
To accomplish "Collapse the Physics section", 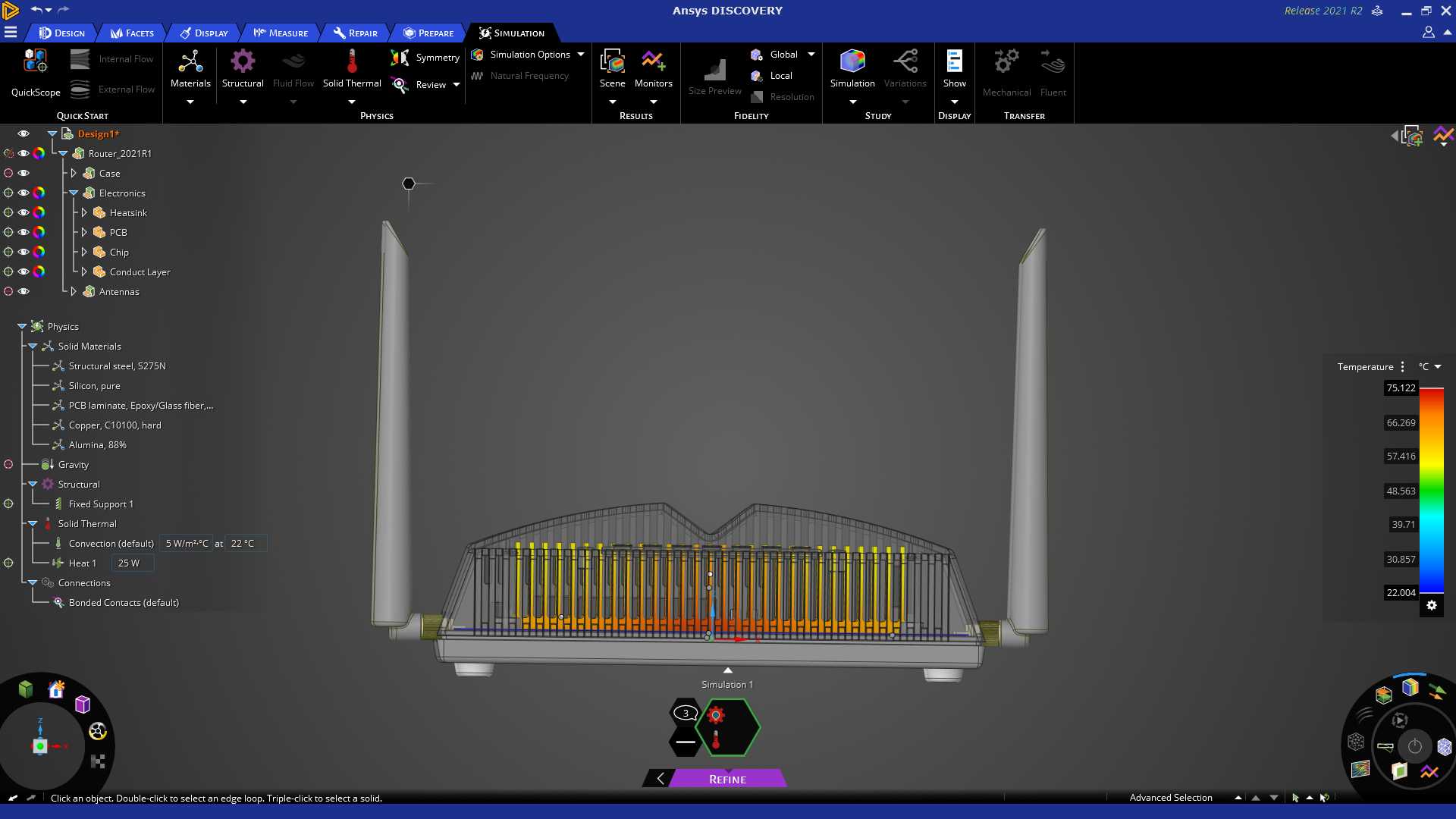I will coord(22,326).
